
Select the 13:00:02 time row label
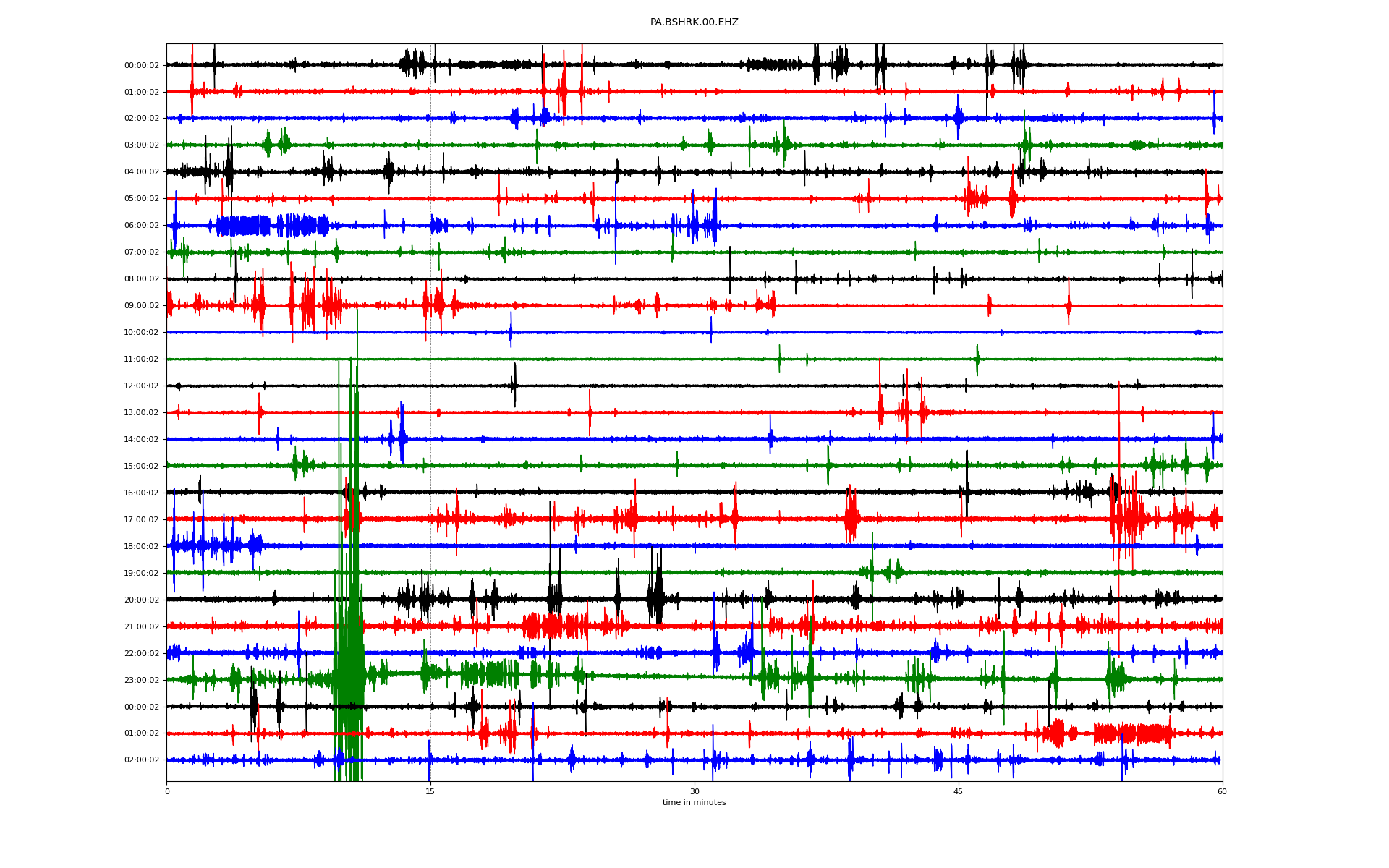142,413
